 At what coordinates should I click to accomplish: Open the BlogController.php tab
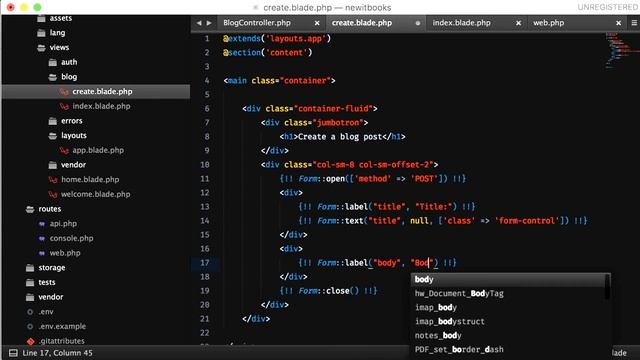click(257, 23)
